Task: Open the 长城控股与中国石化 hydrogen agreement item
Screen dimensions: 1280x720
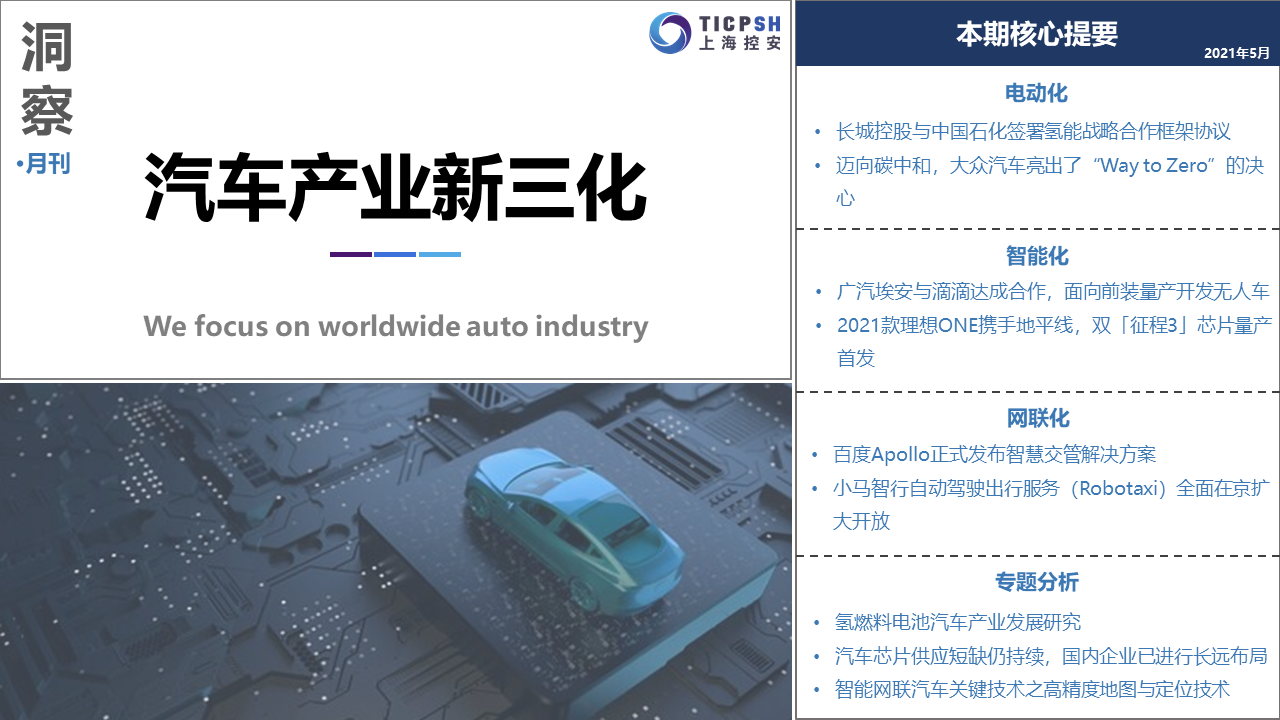Action: 1033,131
